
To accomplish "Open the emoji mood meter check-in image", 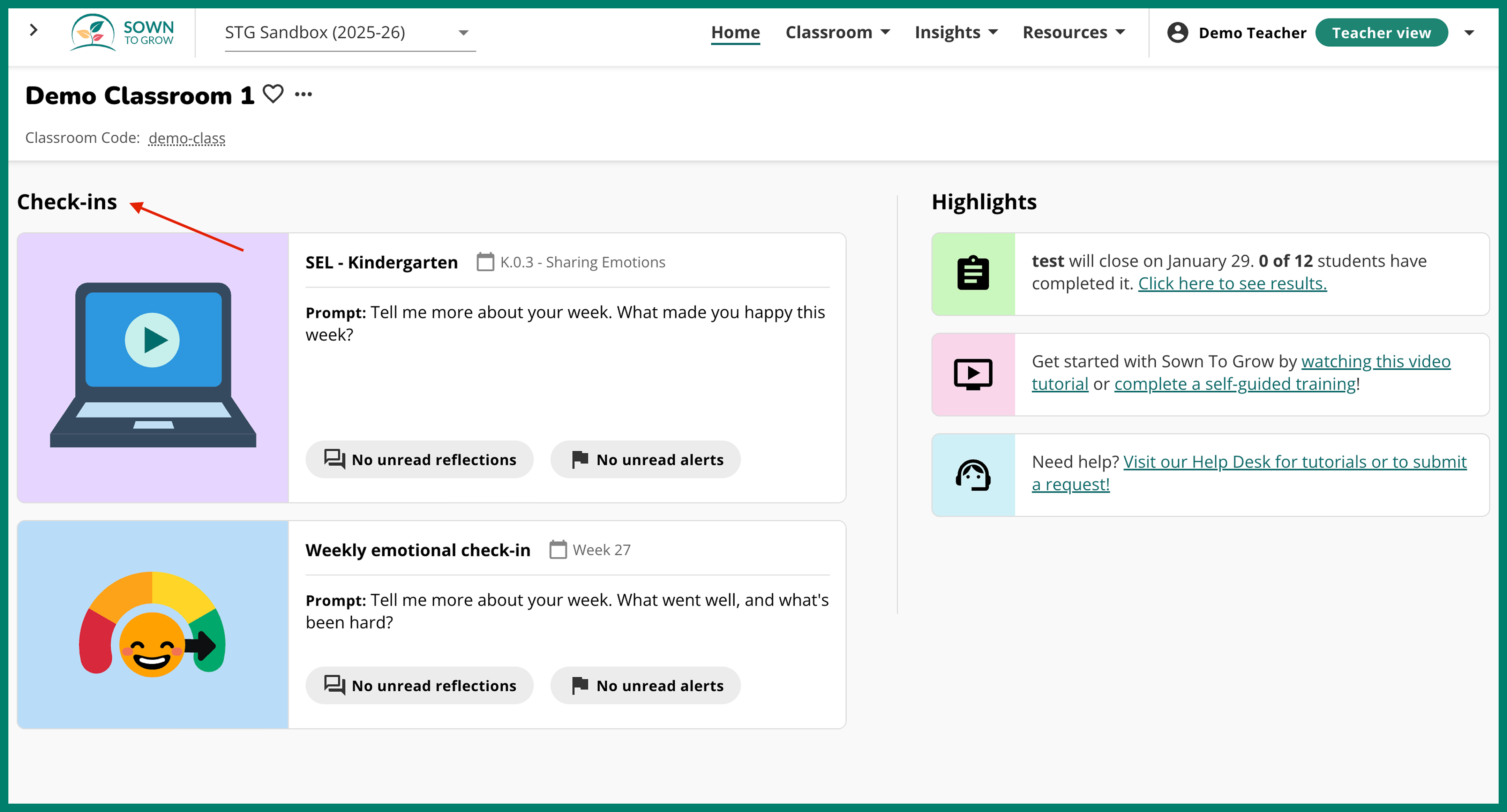I will [153, 624].
